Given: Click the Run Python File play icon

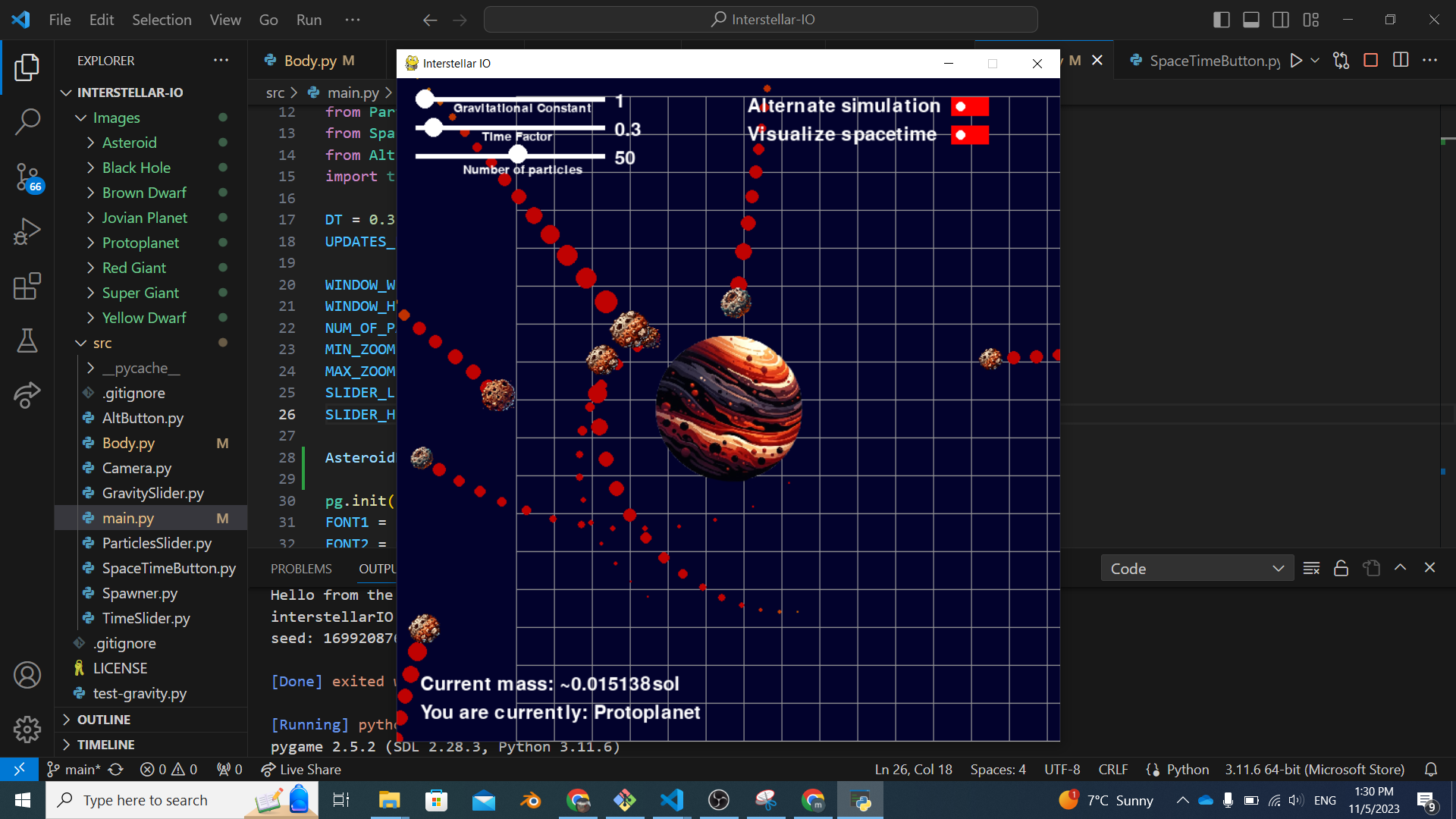Looking at the screenshot, I should coord(1296,61).
